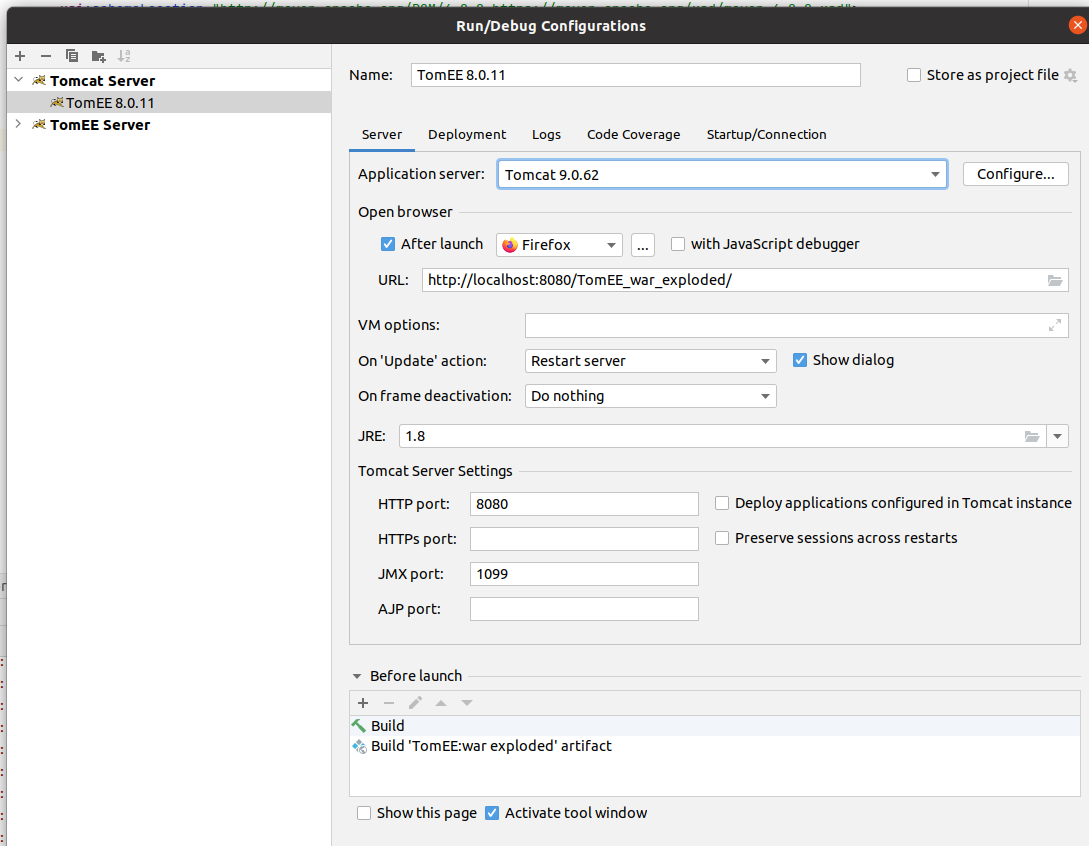Open On 'Update' action dropdown

(650, 361)
